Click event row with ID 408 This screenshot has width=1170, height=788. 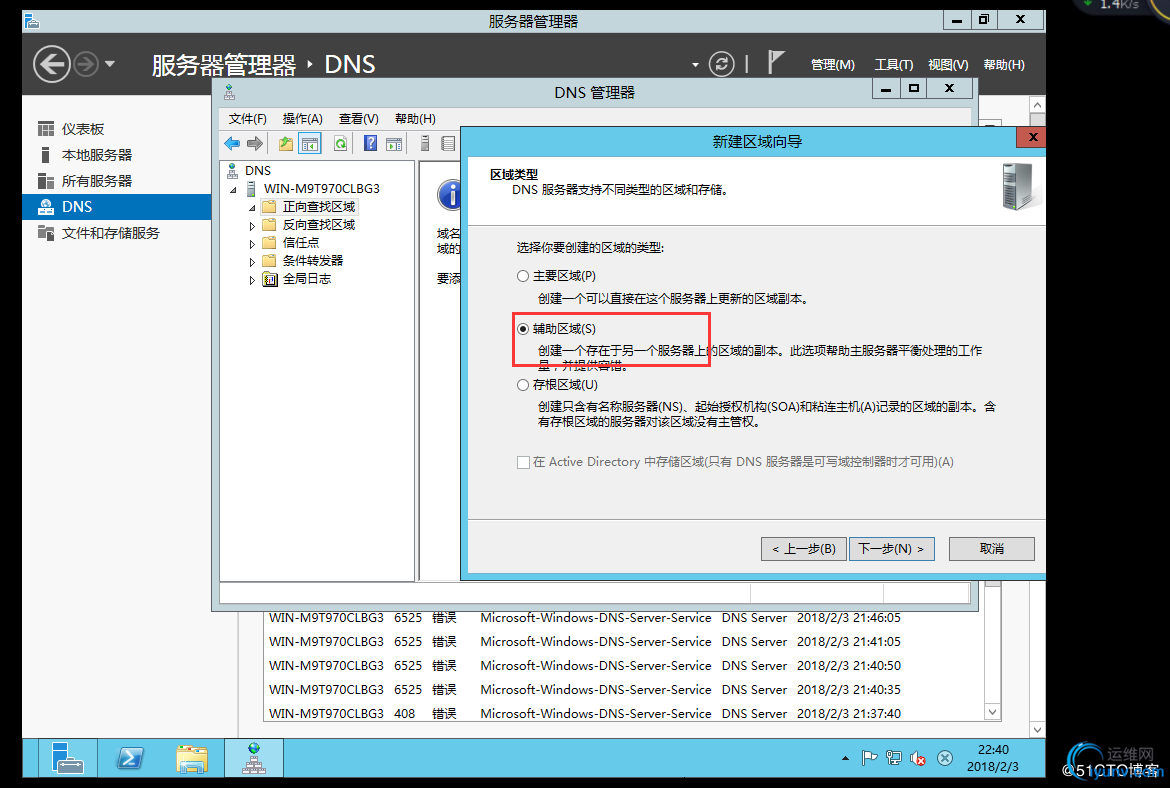pyautogui.click(x=624, y=713)
